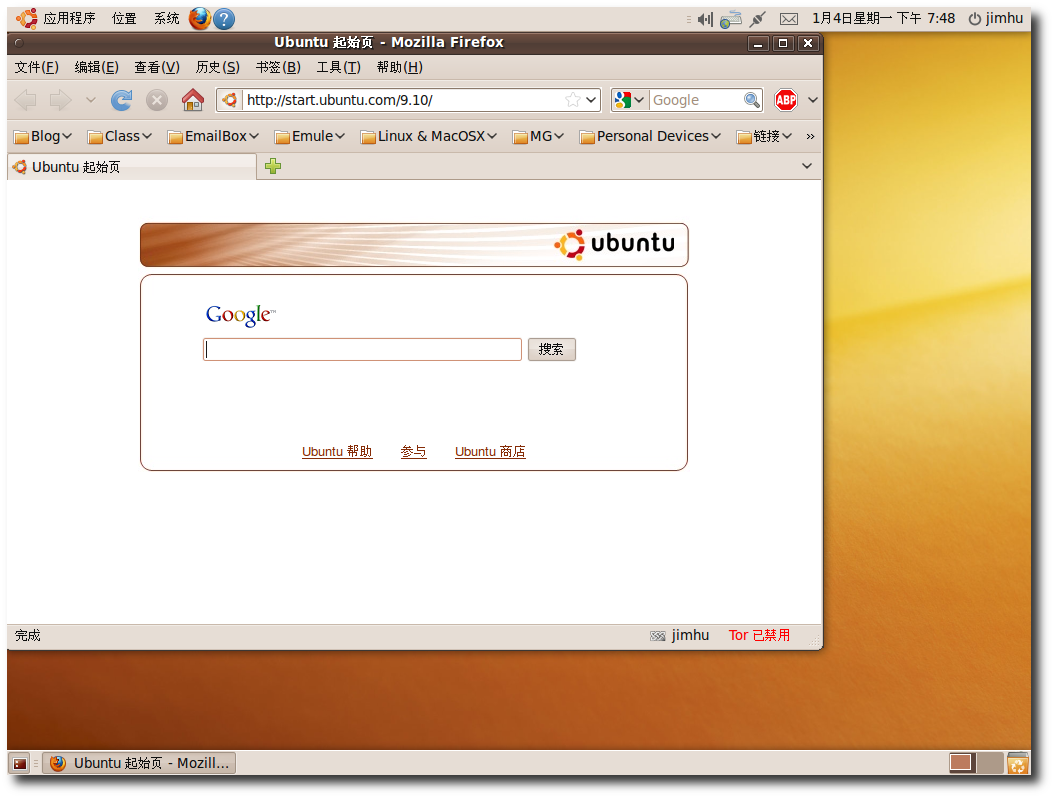This screenshot has height=798, width=1054.
Task: Expand the MG bookmarks folder
Action: (538, 136)
